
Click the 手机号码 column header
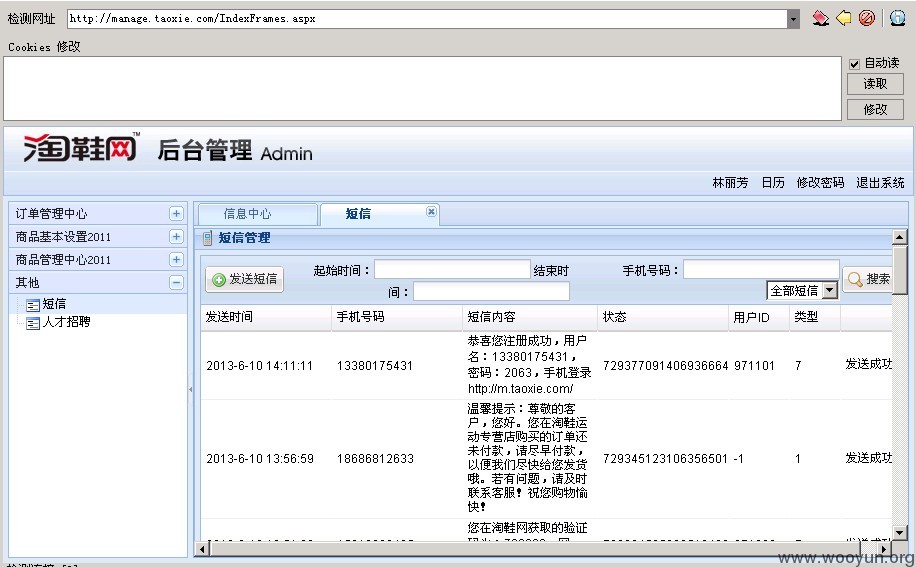click(397, 317)
